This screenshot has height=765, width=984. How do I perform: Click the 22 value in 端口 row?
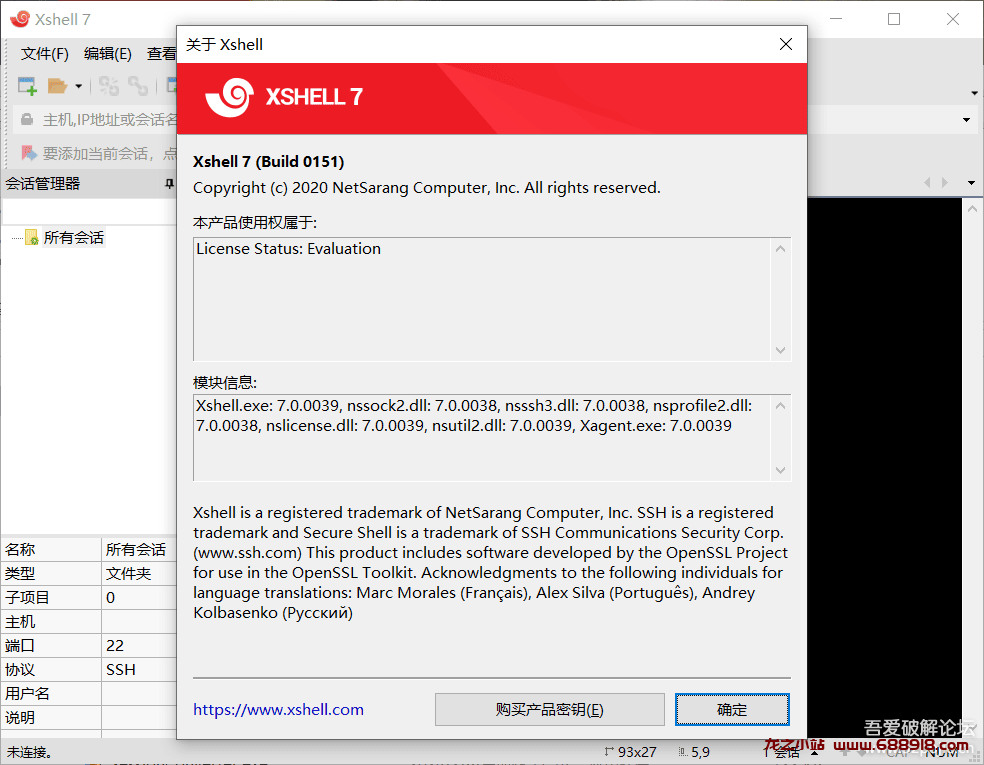pos(115,646)
